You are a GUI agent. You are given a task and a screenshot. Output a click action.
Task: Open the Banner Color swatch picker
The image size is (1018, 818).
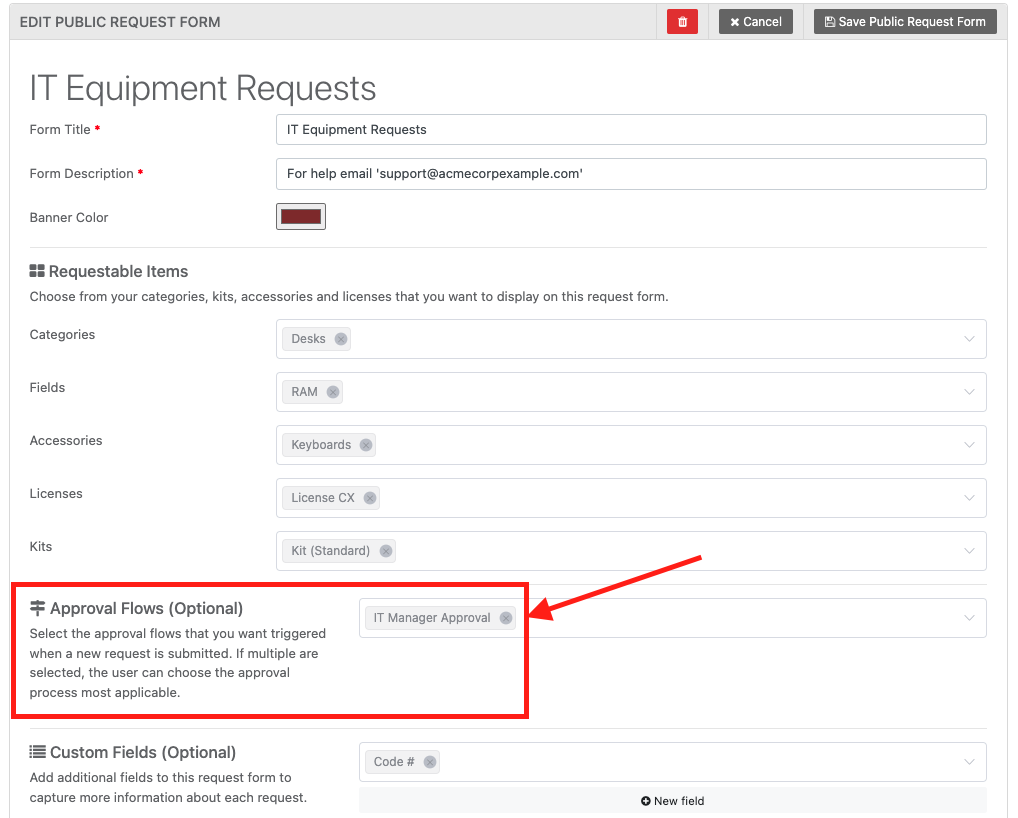point(300,216)
